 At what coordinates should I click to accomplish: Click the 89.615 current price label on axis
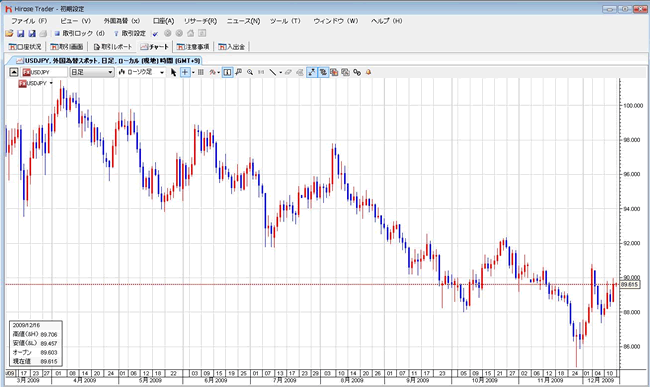click(x=630, y=285)
